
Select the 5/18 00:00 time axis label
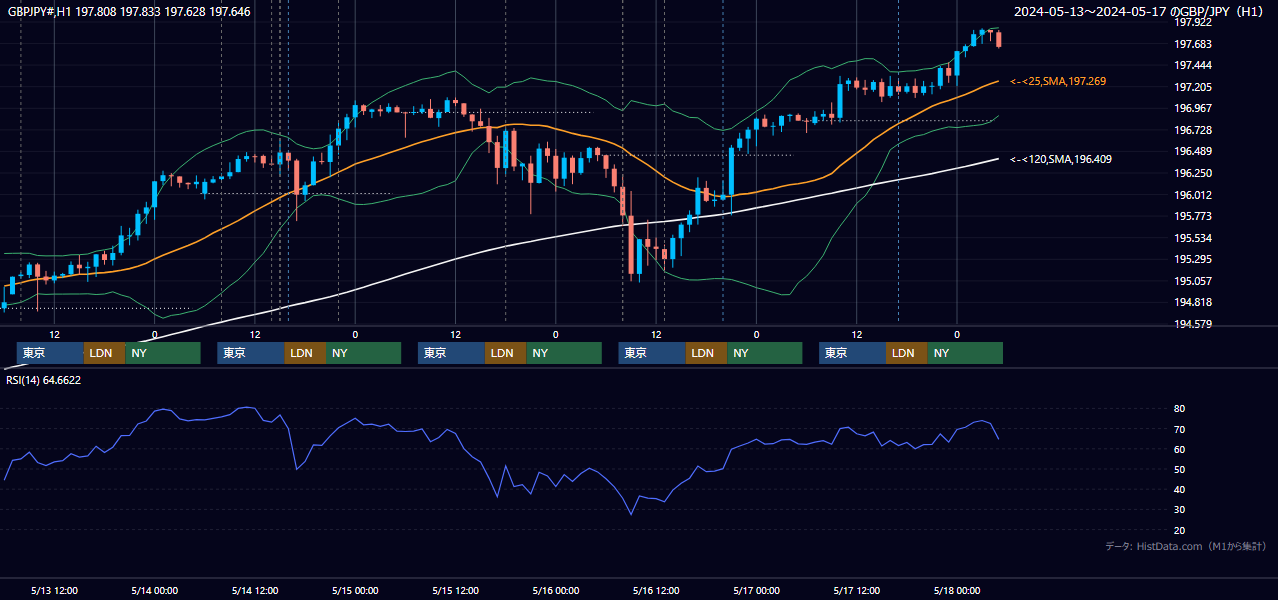click(957, 590)
